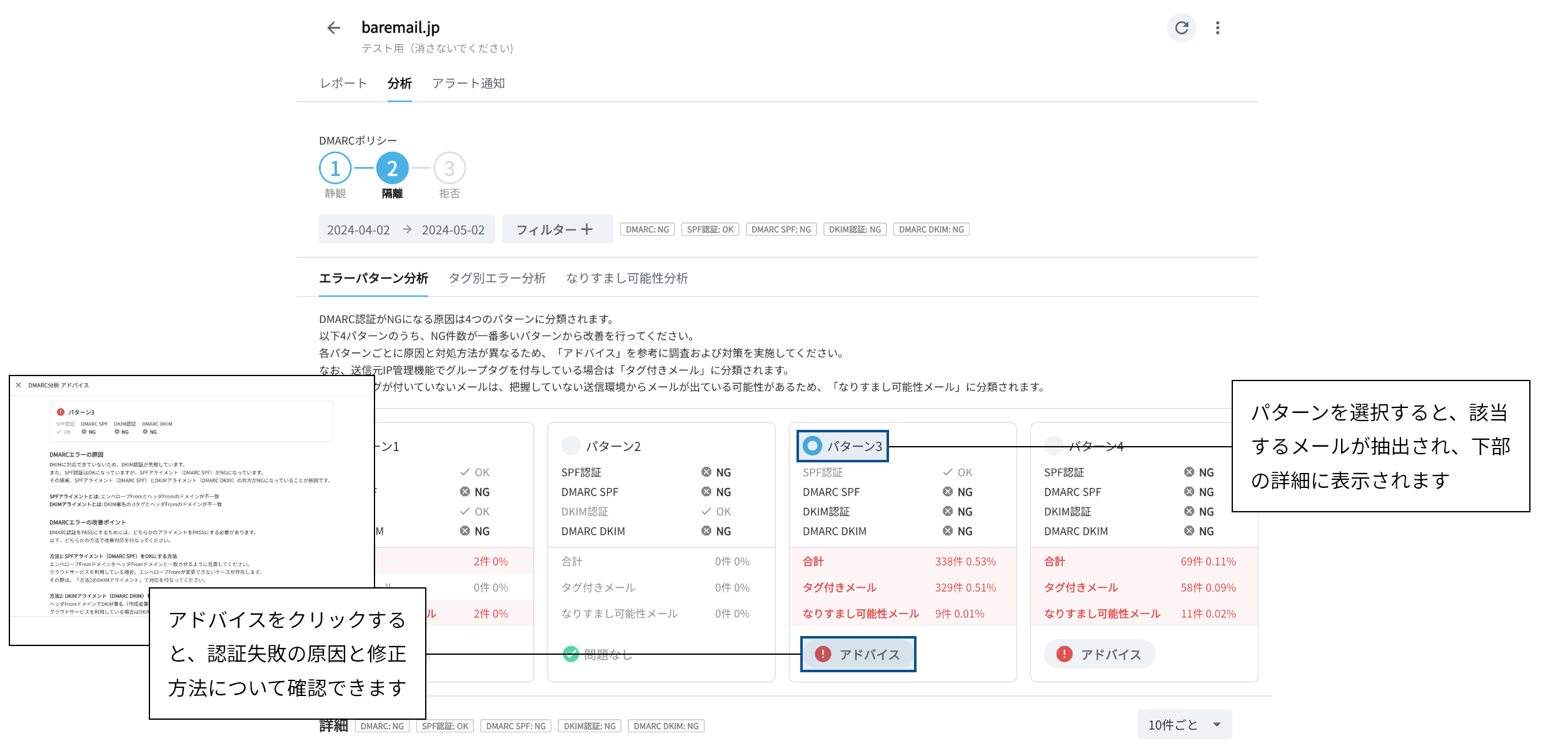
Task: Select DMARC policy step 3 拒否
Action: click(449, 169)
